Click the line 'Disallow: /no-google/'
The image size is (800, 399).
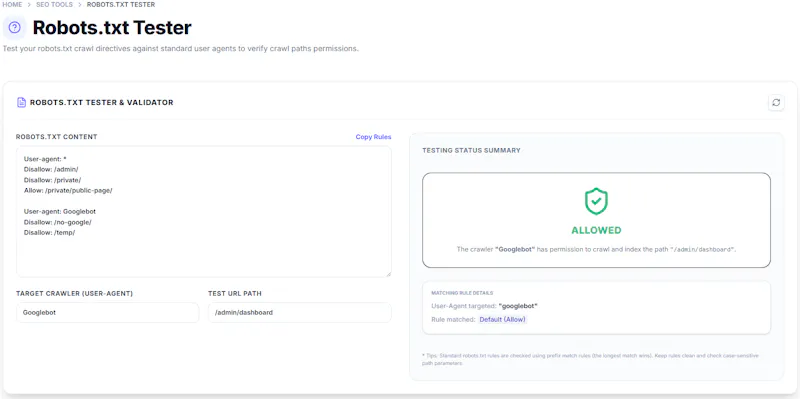(58, 222)
